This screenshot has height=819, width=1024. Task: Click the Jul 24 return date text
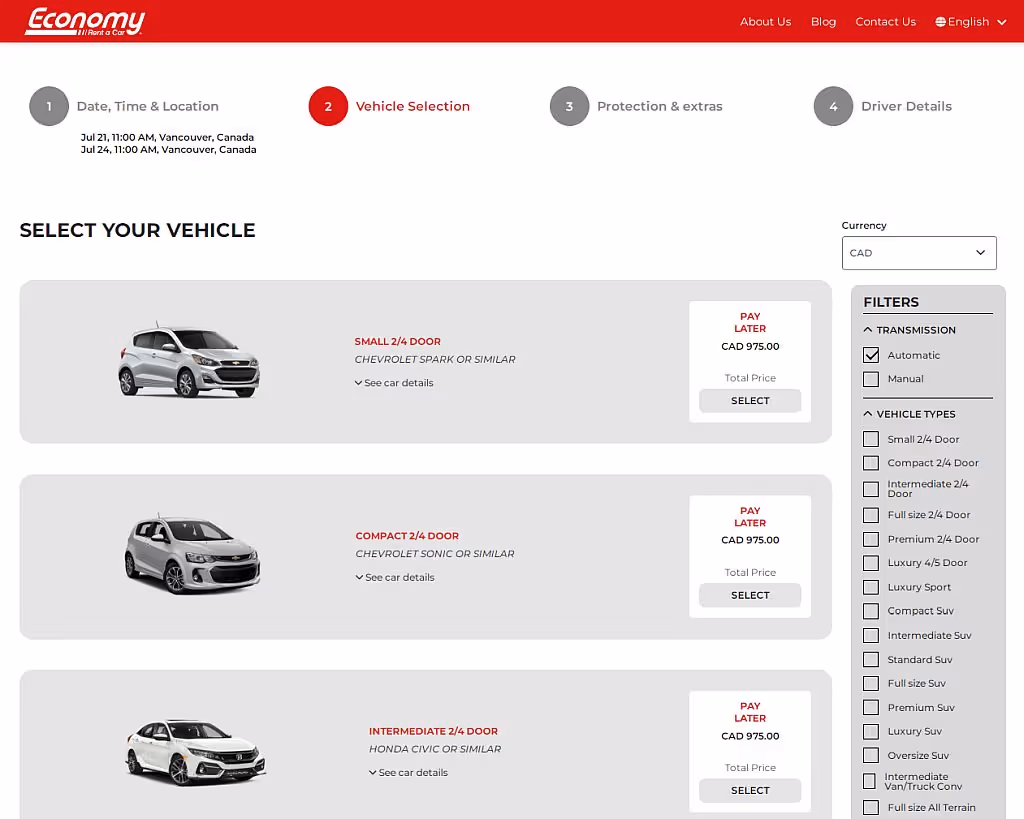coord(168,150)
